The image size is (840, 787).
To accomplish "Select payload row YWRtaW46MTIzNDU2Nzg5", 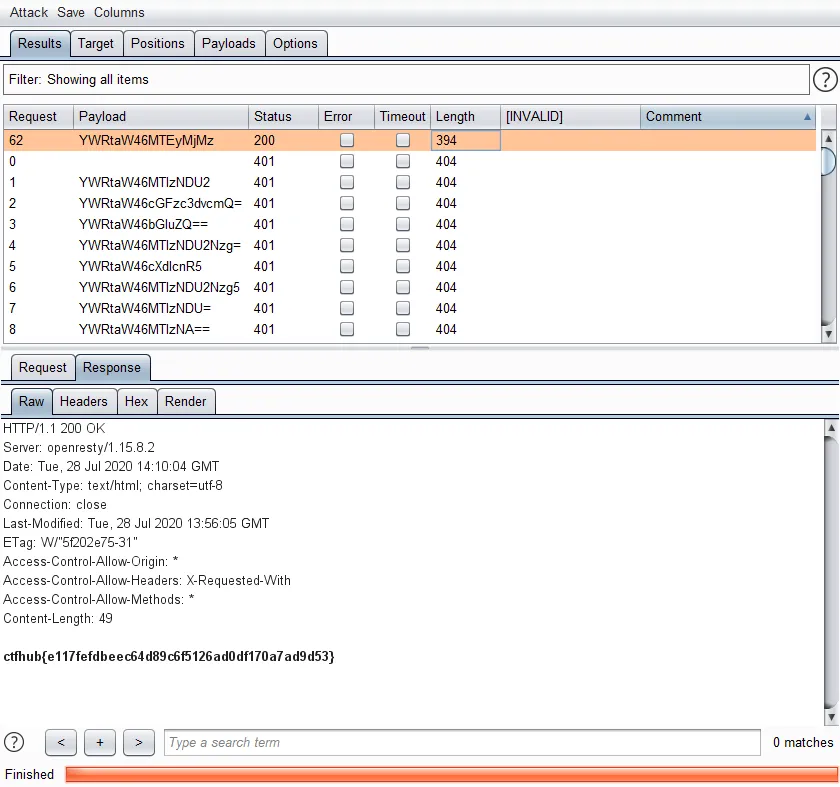I will point(410,287).
